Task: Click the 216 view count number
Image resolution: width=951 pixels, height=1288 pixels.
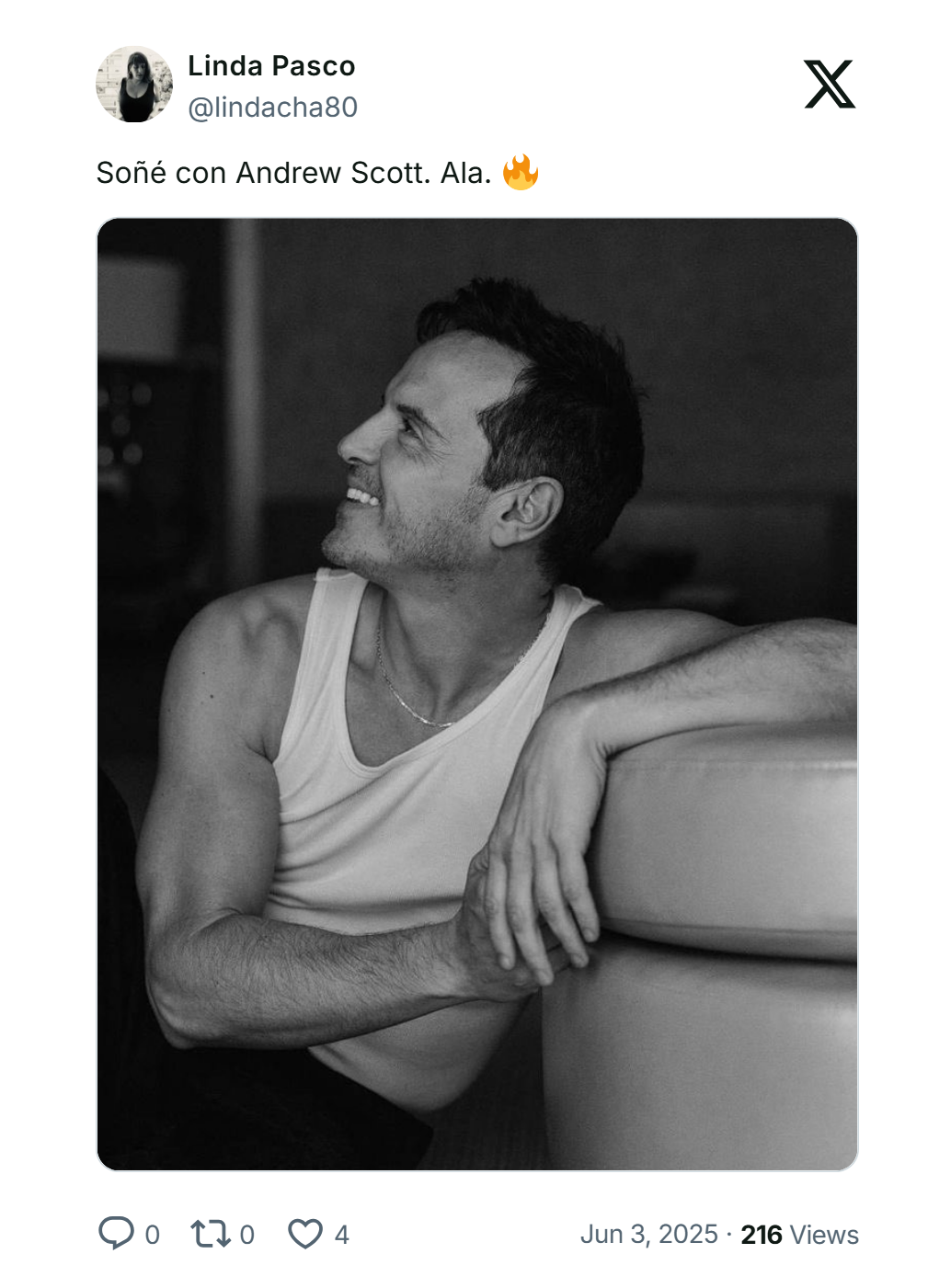Action: (x=762, y=1235)
